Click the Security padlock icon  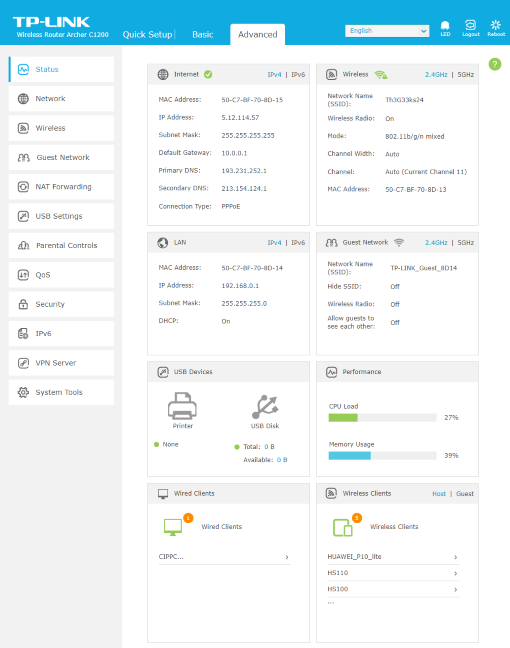point(23,304)
